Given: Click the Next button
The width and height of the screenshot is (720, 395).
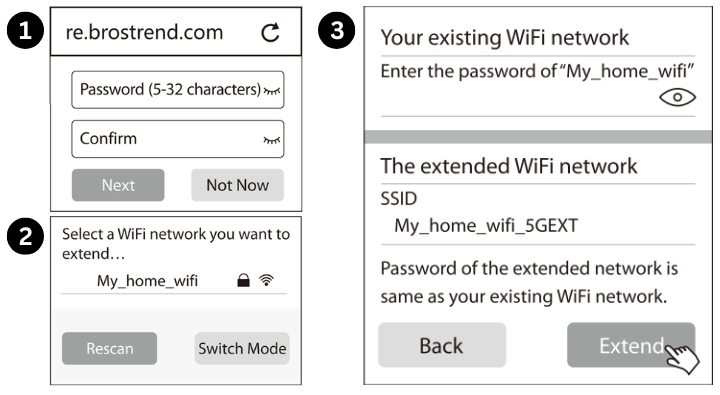Looking at the screenshot, I should coord(118,185).
